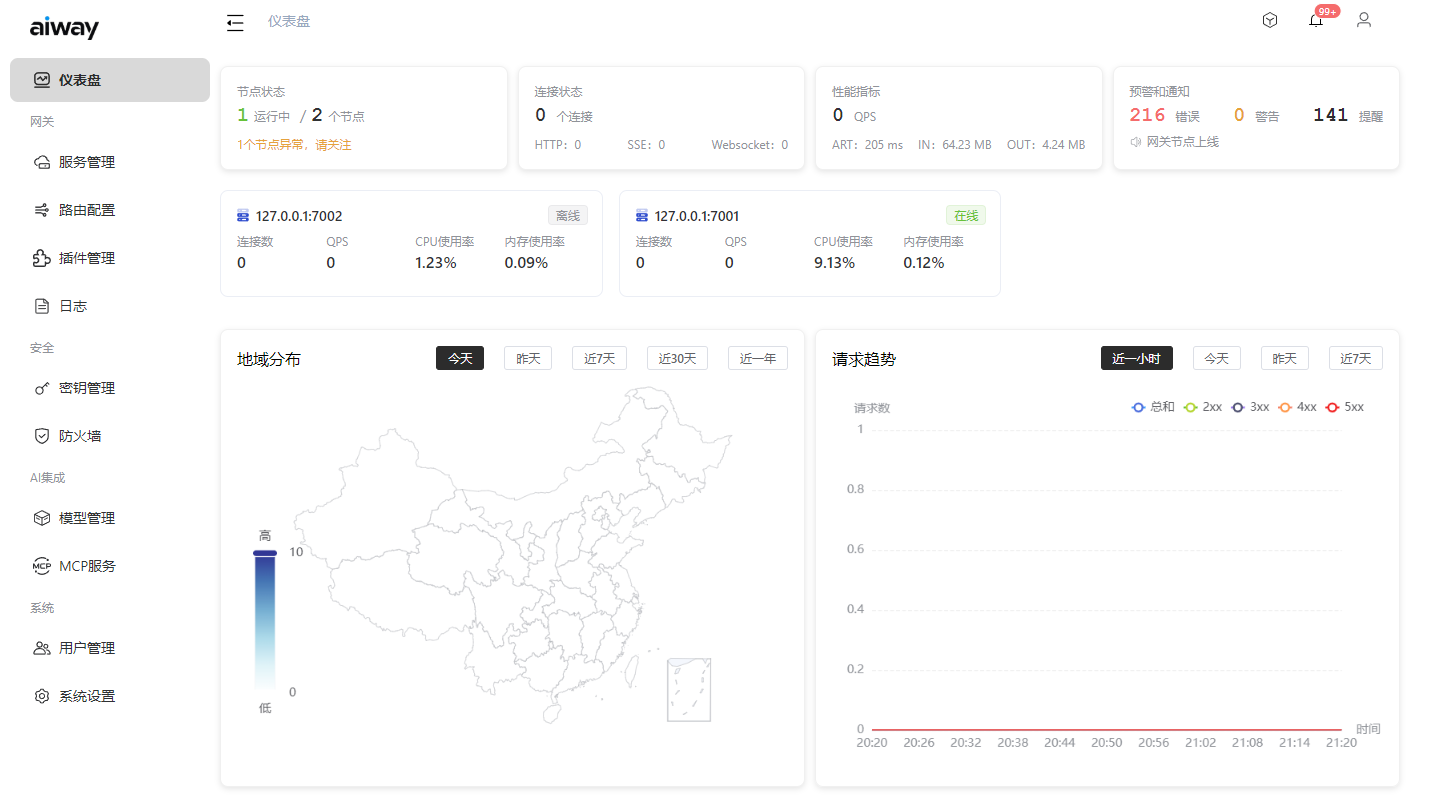Toggle the 2xx series in chart legend
The width and height of the screenshot is (1430, 805).
point(1203,407)
